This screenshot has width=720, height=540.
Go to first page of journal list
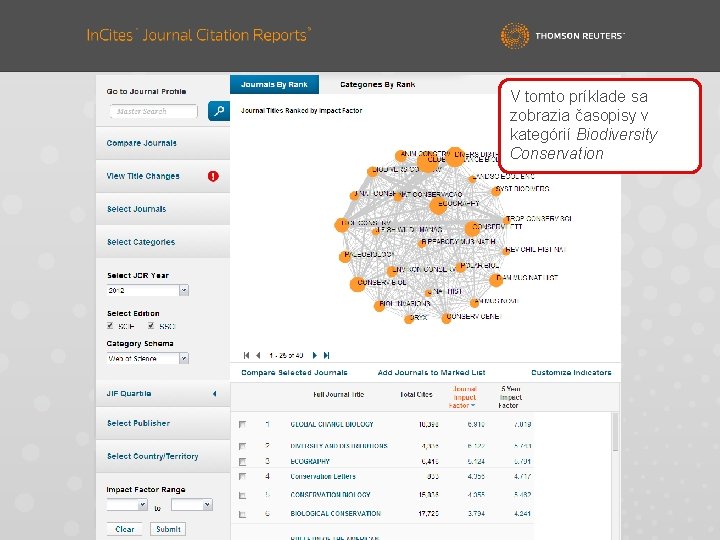tap(247, 355)
